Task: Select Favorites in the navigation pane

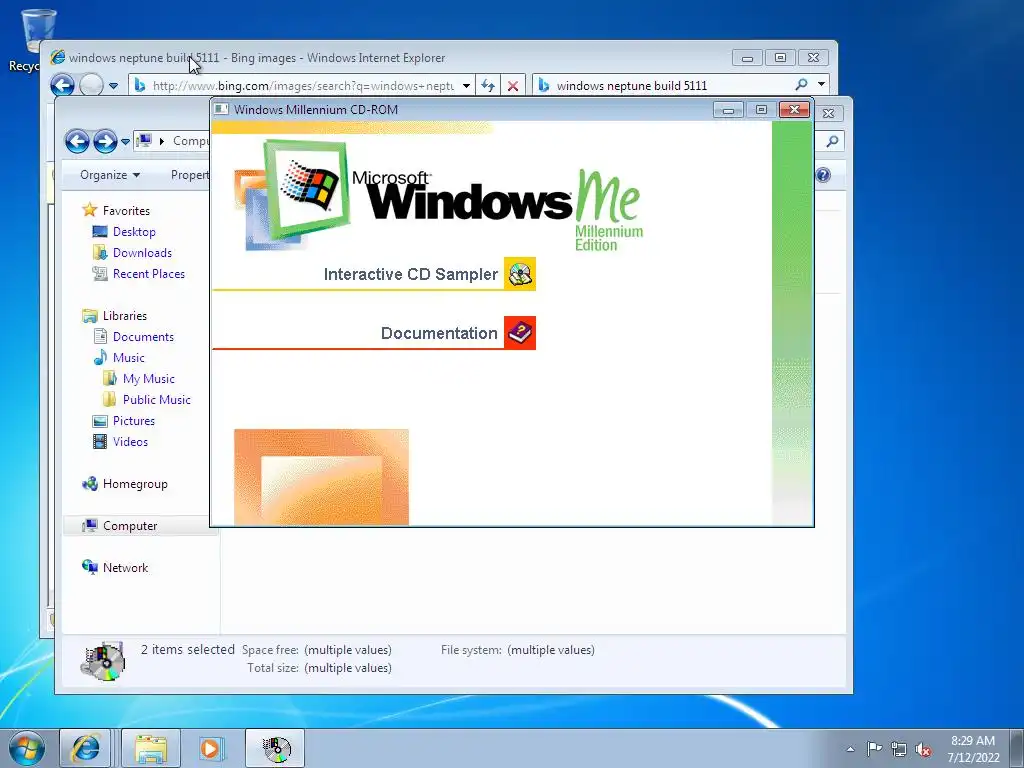Action: click(126, 211)
